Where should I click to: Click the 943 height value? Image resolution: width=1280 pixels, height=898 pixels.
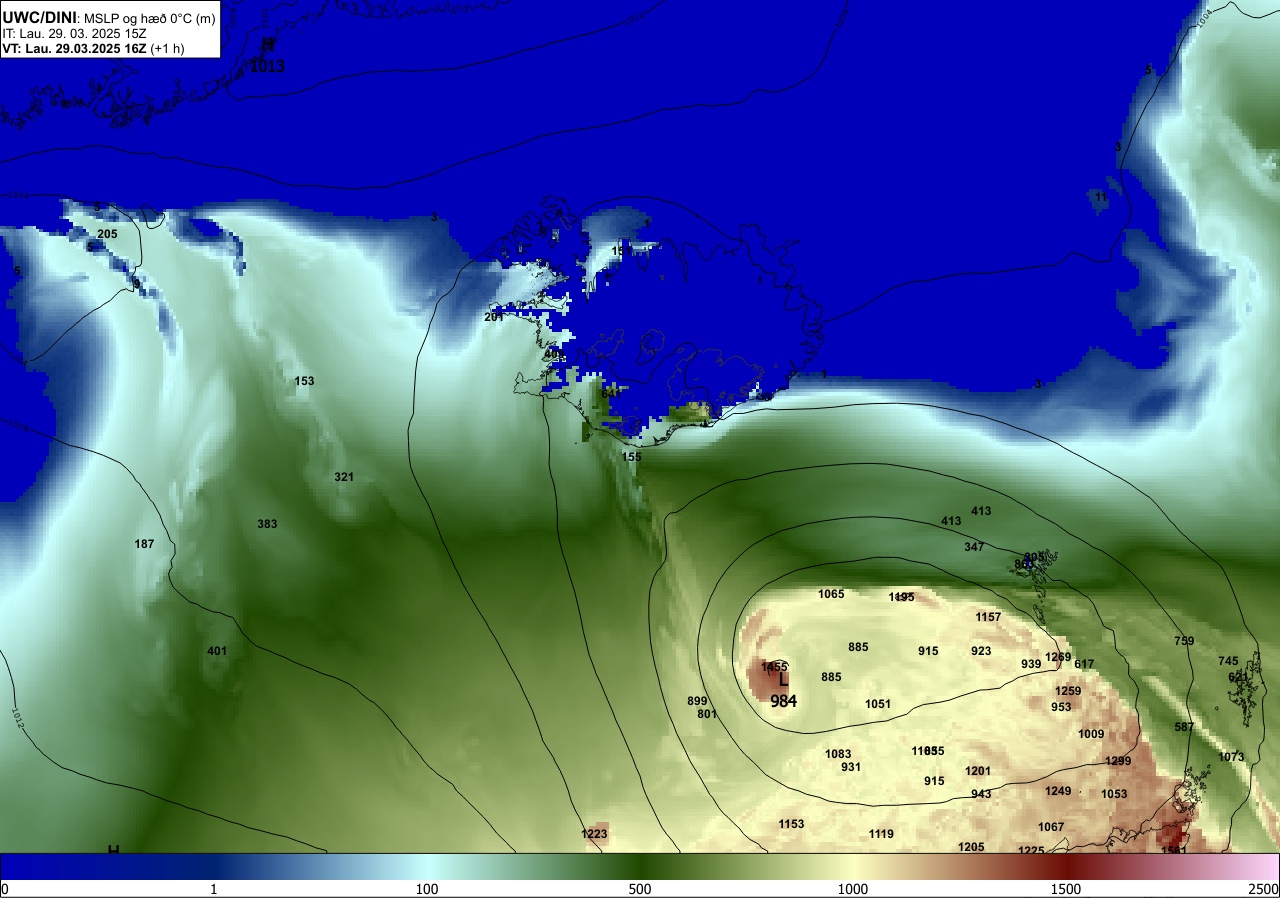pos(981,794)
